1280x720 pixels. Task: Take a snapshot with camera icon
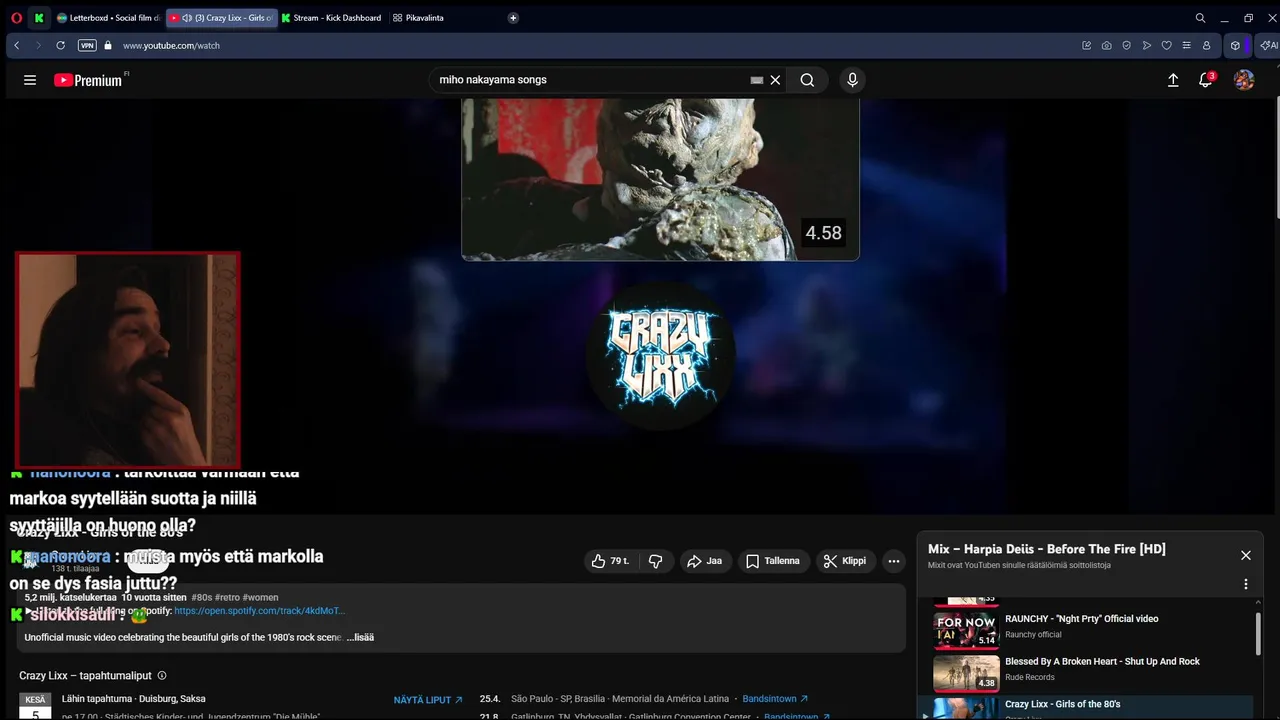(x=1106, y=45)
